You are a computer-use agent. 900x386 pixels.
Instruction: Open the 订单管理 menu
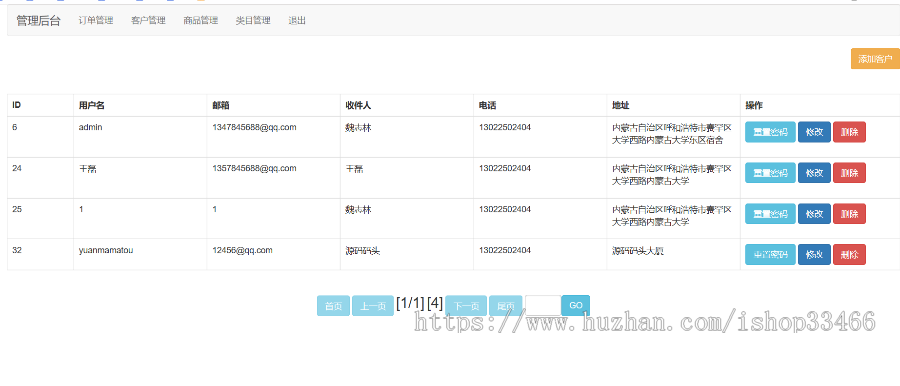96,21
